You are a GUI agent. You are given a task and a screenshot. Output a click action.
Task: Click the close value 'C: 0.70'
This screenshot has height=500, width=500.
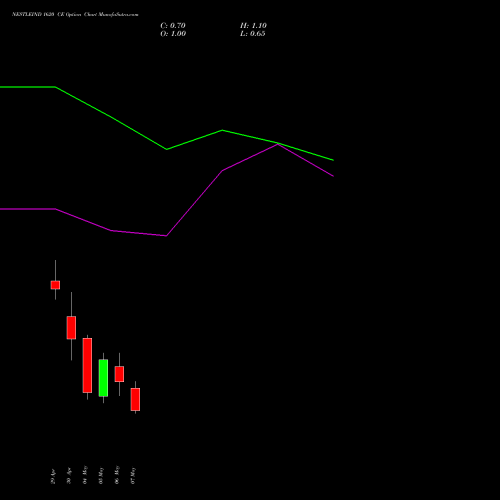coord(173,26)
